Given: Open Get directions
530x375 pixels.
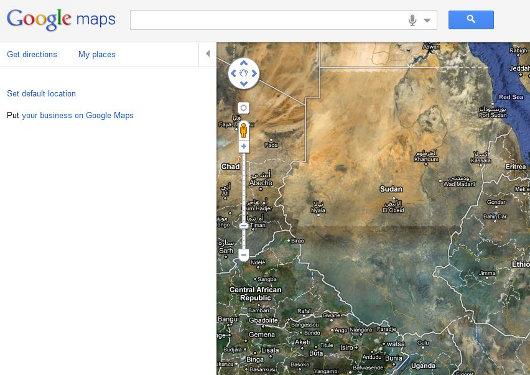Looking at the screenshot, I should pyautogui.click(x=32, y=54).
